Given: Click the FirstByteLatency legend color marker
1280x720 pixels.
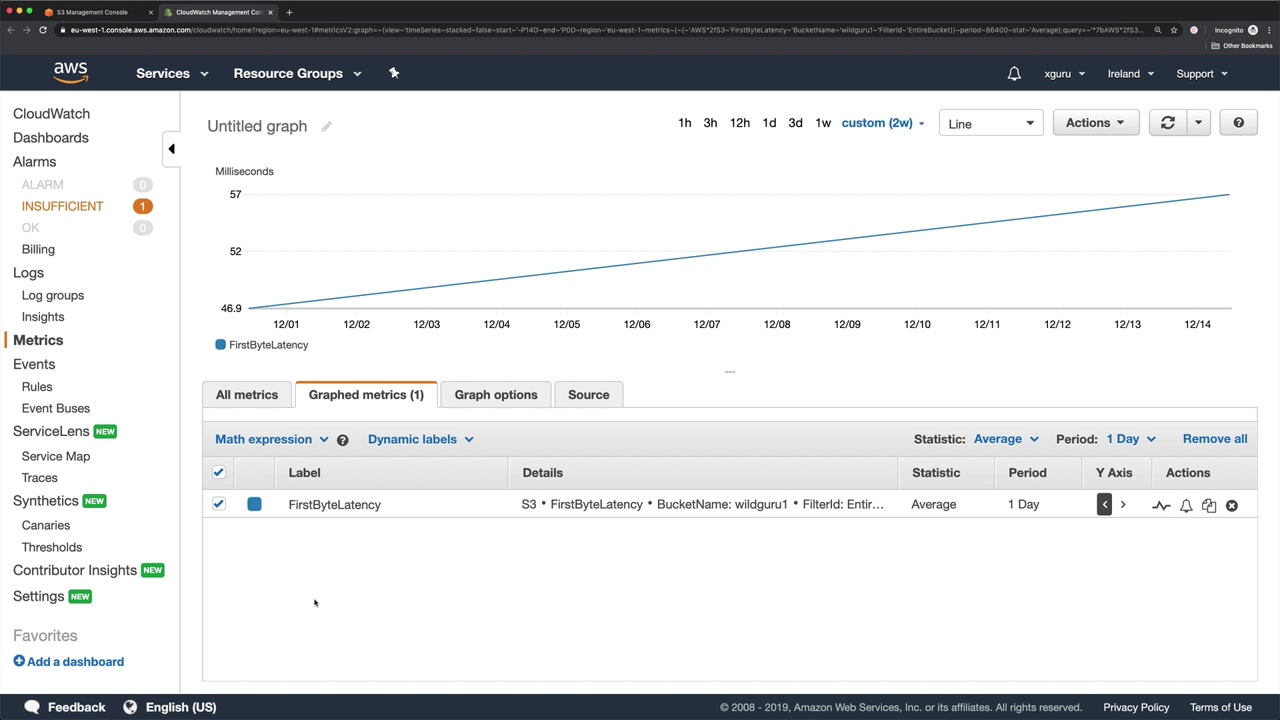Looking at the screenshot, I should [220, 345].
